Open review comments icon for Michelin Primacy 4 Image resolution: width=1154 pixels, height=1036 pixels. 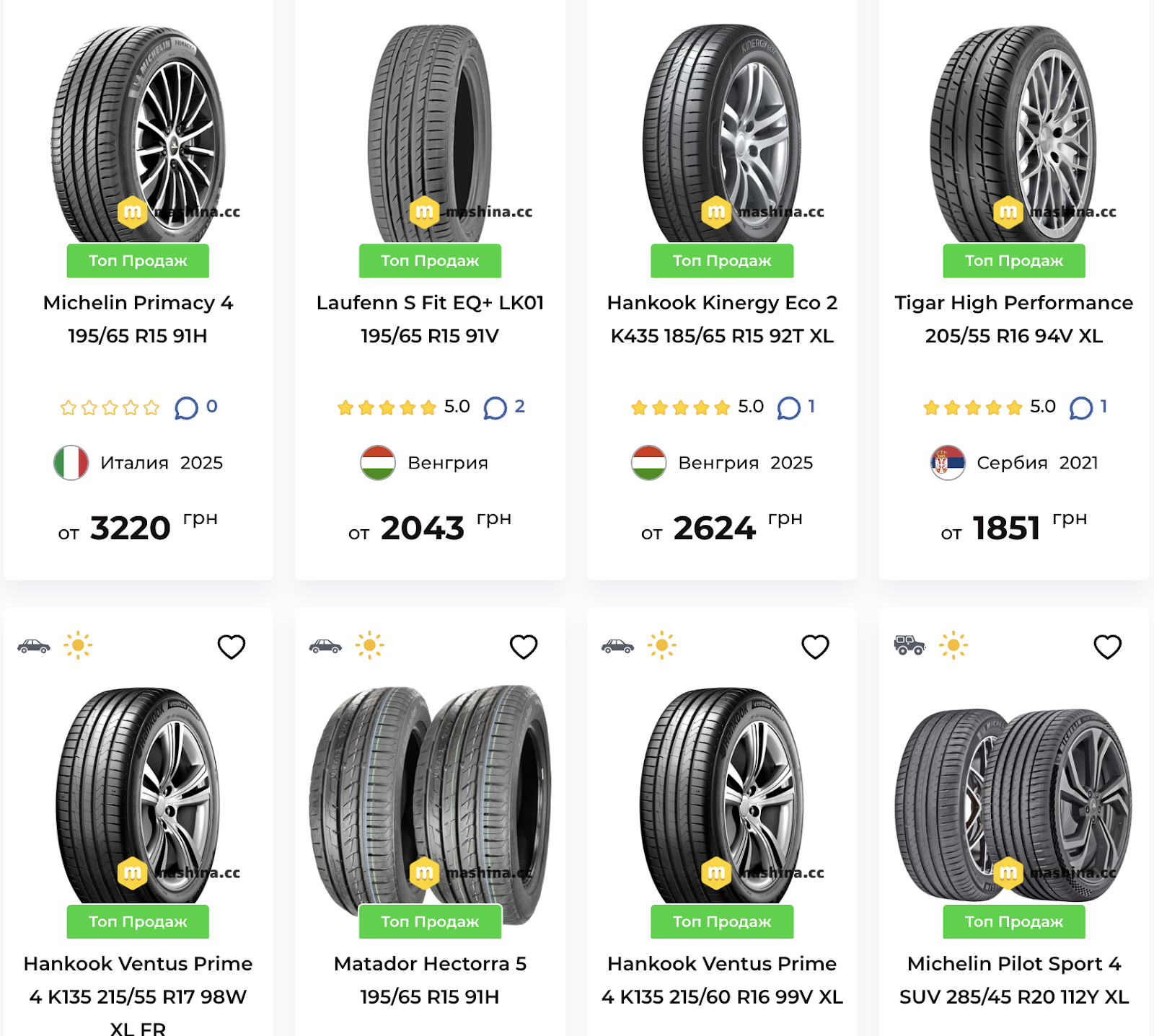pos(186,408)
